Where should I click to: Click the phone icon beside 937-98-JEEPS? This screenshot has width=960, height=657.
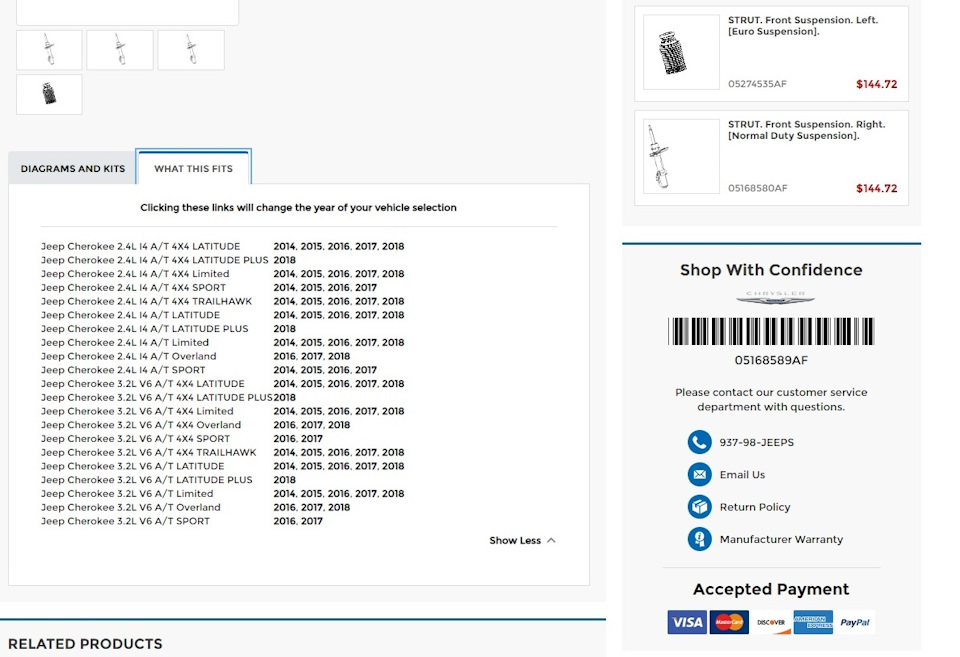click(699, 442)
